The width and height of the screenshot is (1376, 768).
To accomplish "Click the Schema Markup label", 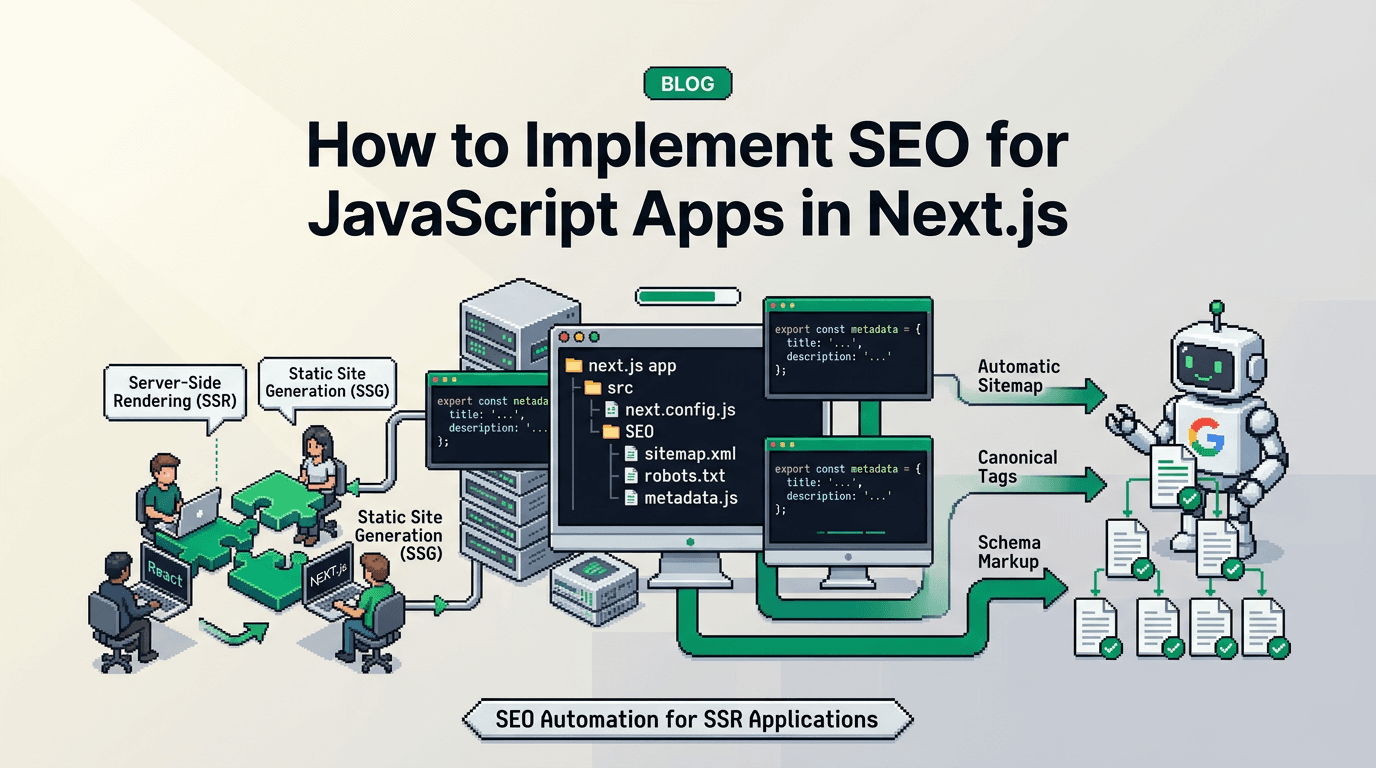I will click(x=1008, y=552).
